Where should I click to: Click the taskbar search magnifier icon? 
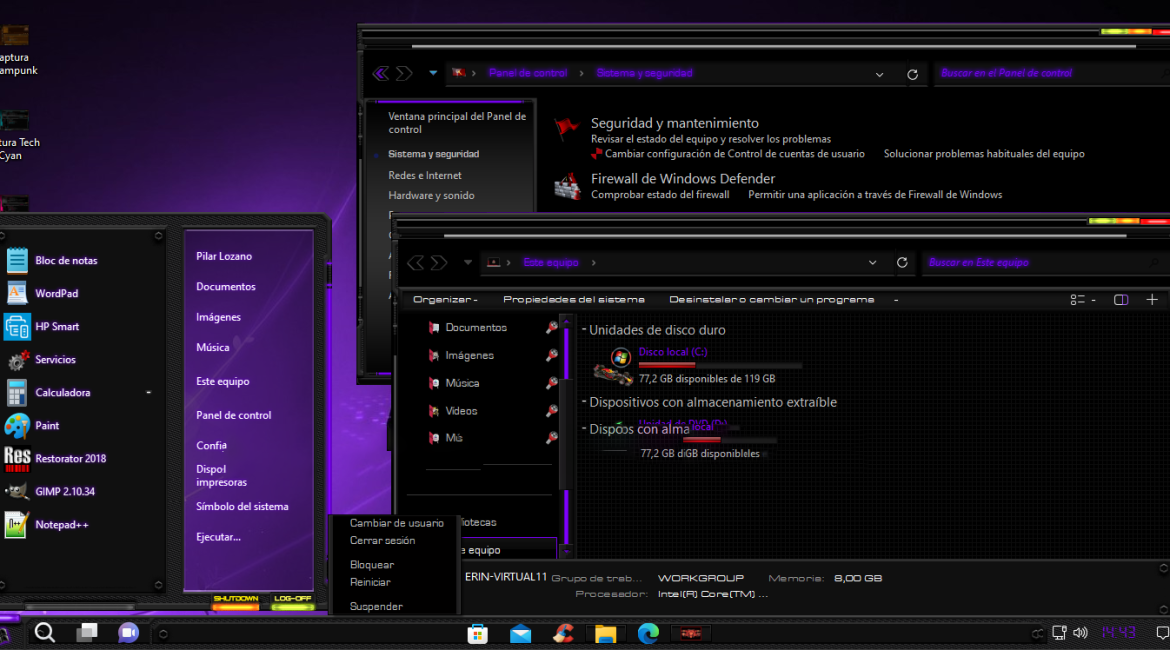pyautogui.click(x=45, y=632)
